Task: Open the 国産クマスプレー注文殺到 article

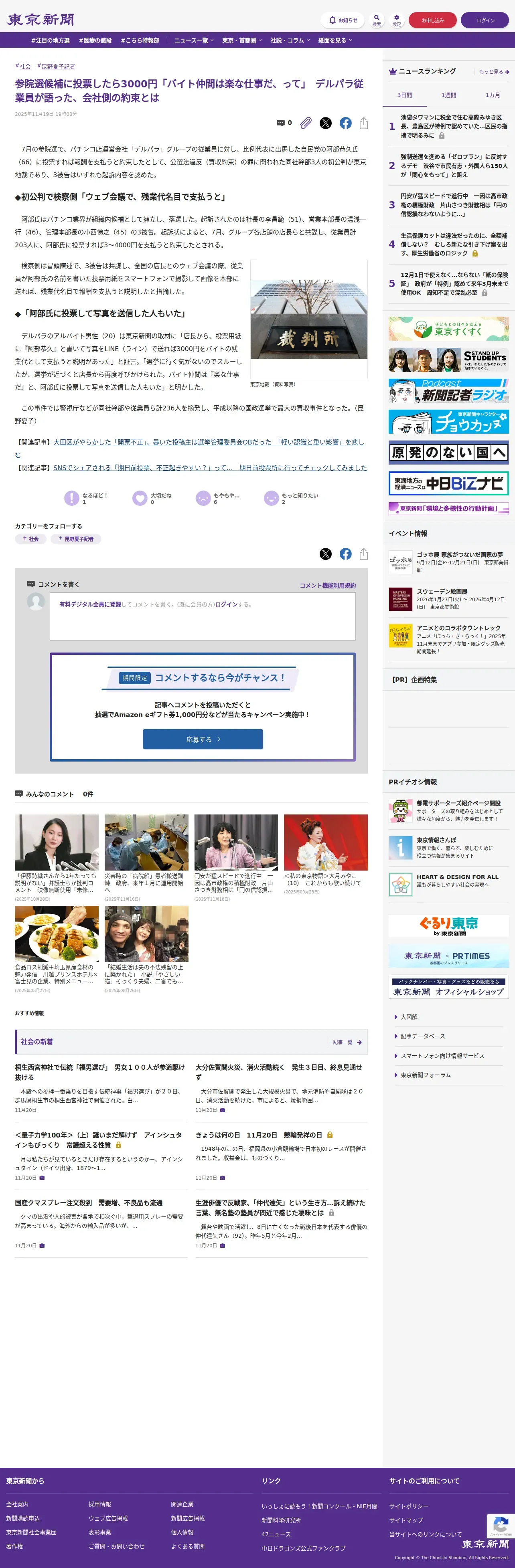Action: [x=89, y=1203]
